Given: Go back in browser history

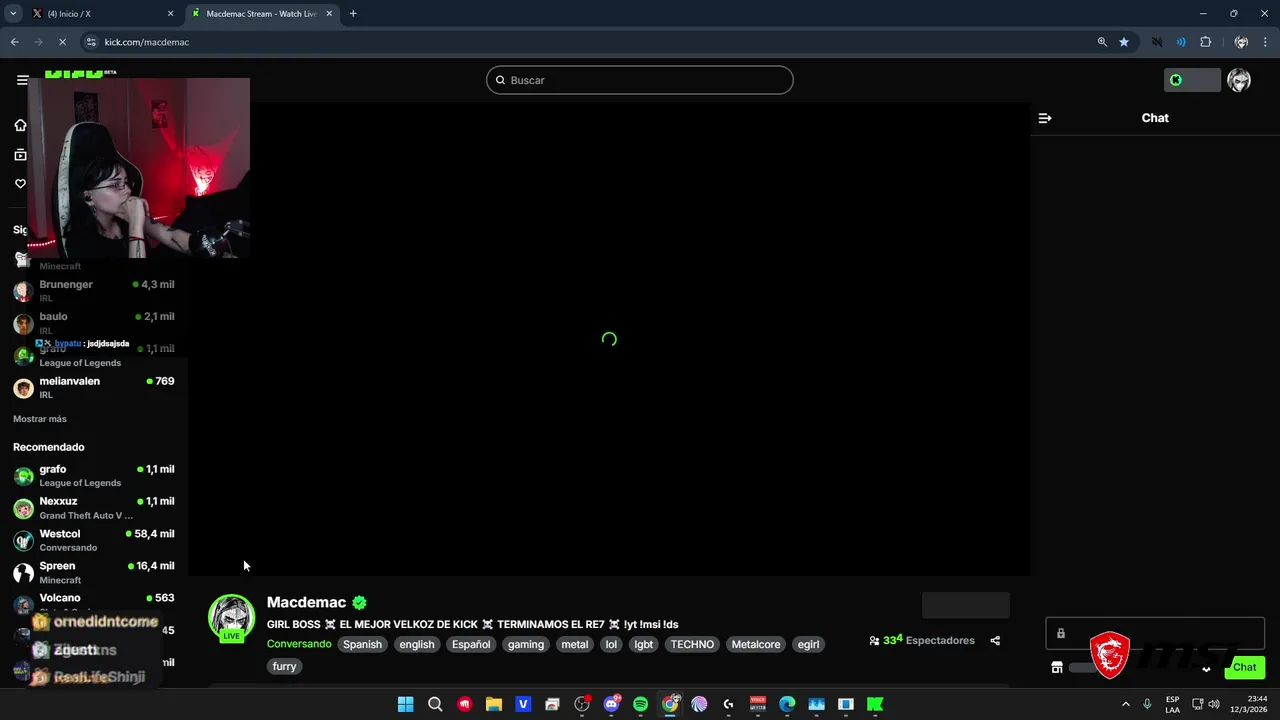Looking at the screenshot, I should 14,42.
